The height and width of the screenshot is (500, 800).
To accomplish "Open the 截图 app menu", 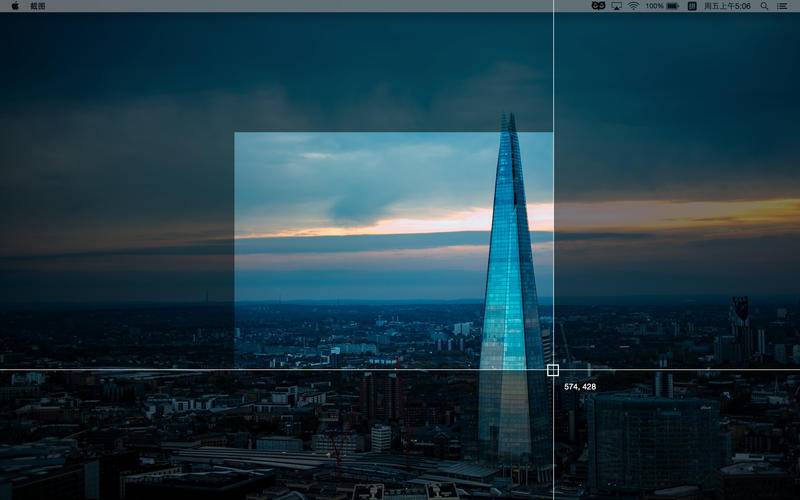I will pos(38,6).
